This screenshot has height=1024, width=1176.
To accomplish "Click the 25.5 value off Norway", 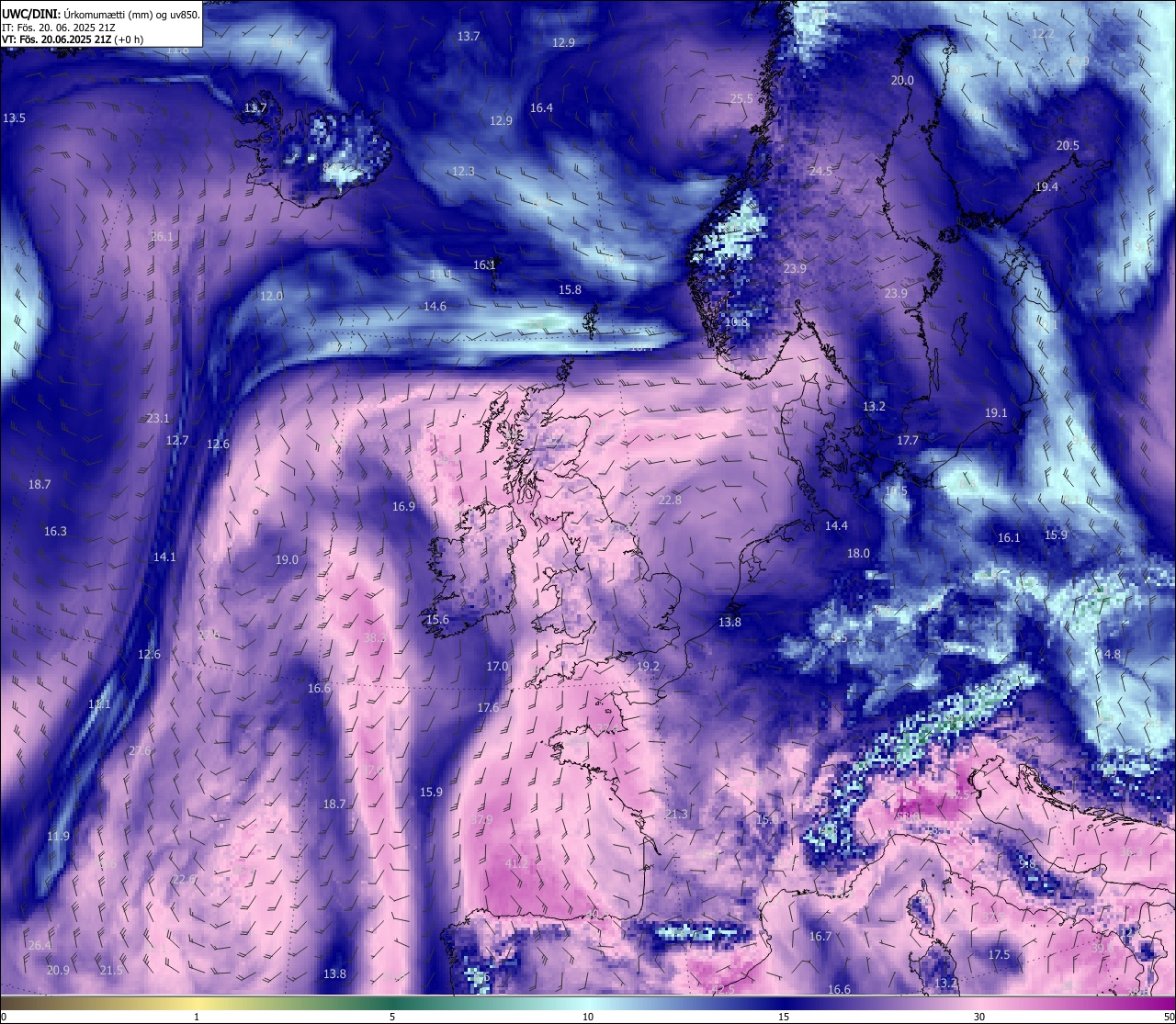I will pyautogui.click(x=741, y=98).
